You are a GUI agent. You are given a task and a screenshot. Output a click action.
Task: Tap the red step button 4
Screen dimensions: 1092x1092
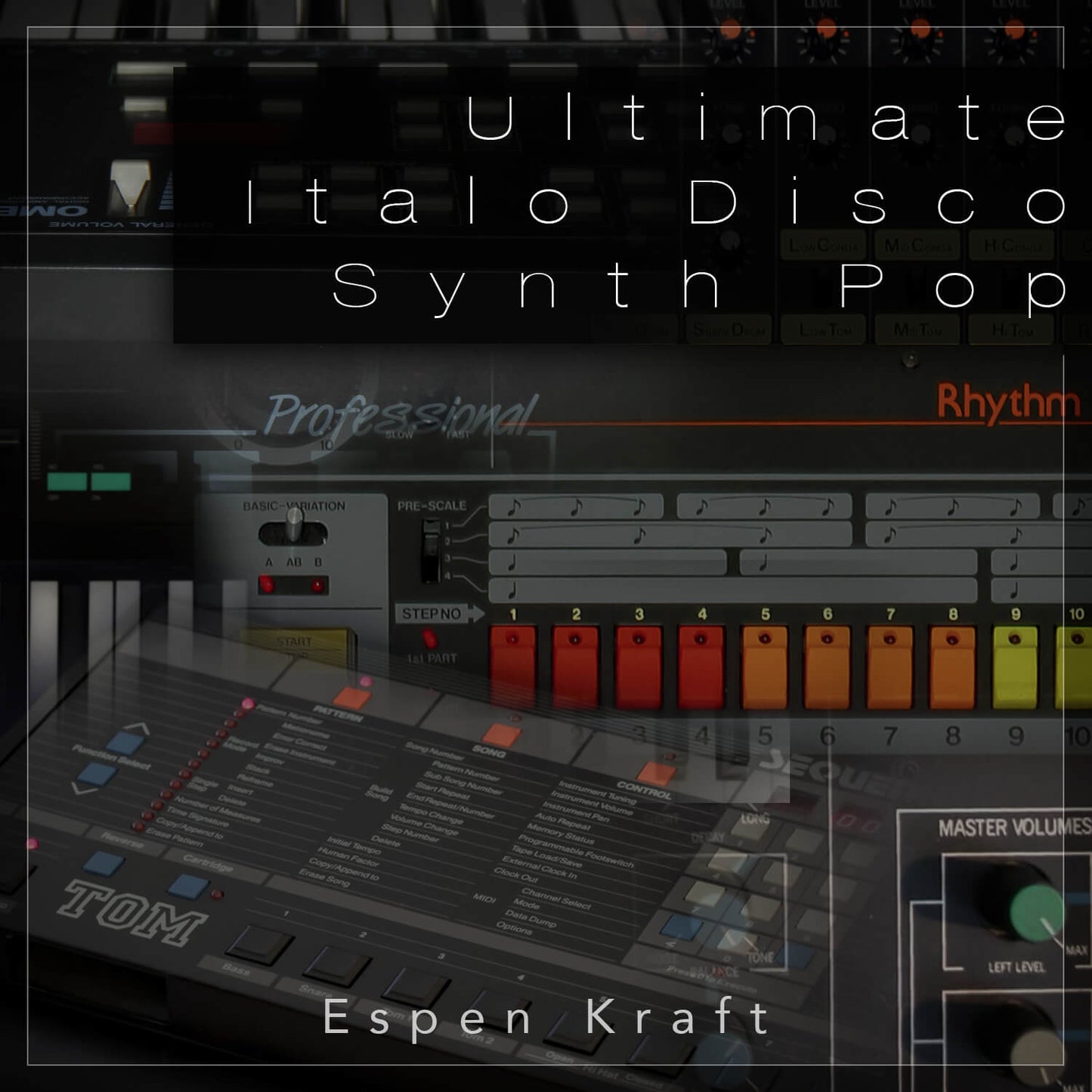(x=701, y=667)
